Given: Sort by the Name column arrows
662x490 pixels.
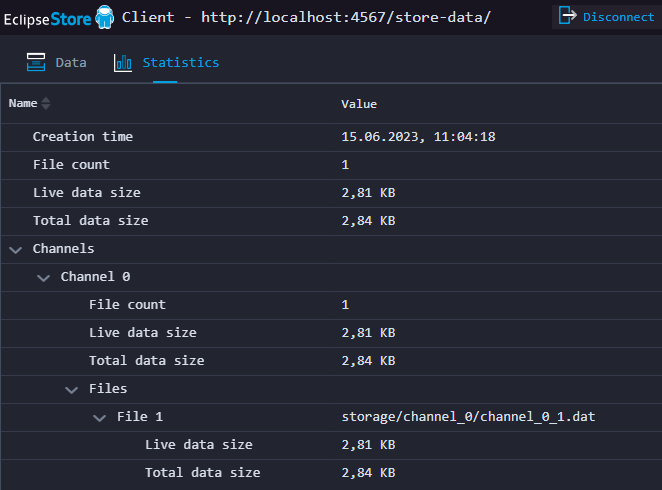Looking at the screenshot, I should tap(46, 103).
